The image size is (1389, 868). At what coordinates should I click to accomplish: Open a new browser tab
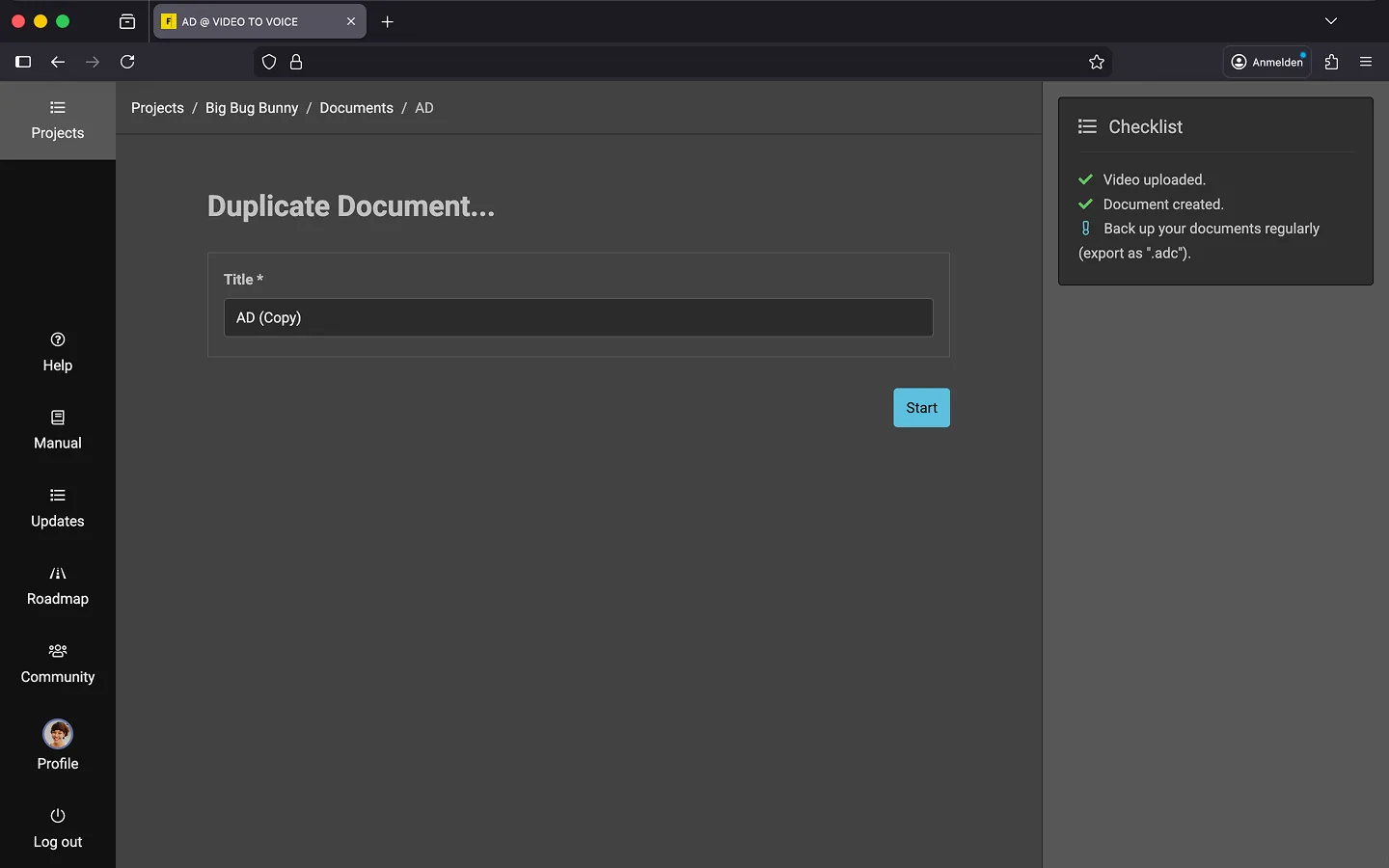pos(388,21)
